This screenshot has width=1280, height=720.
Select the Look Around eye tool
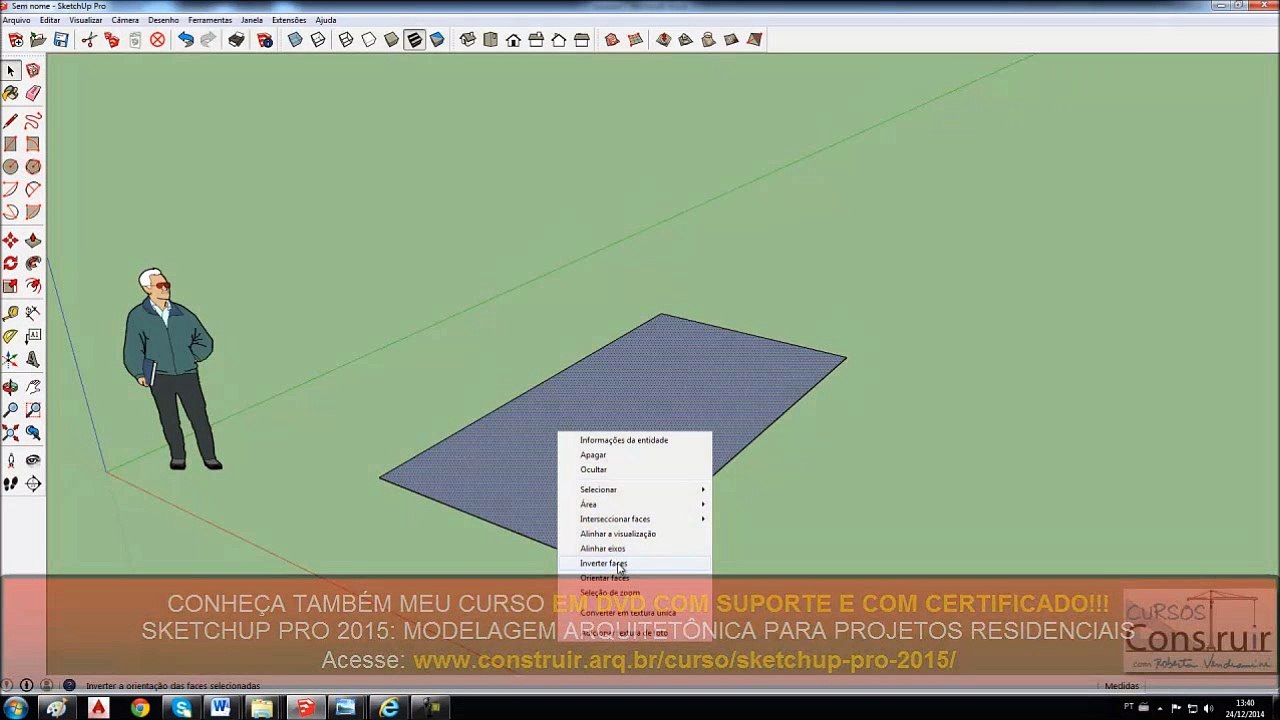(33, 460)
